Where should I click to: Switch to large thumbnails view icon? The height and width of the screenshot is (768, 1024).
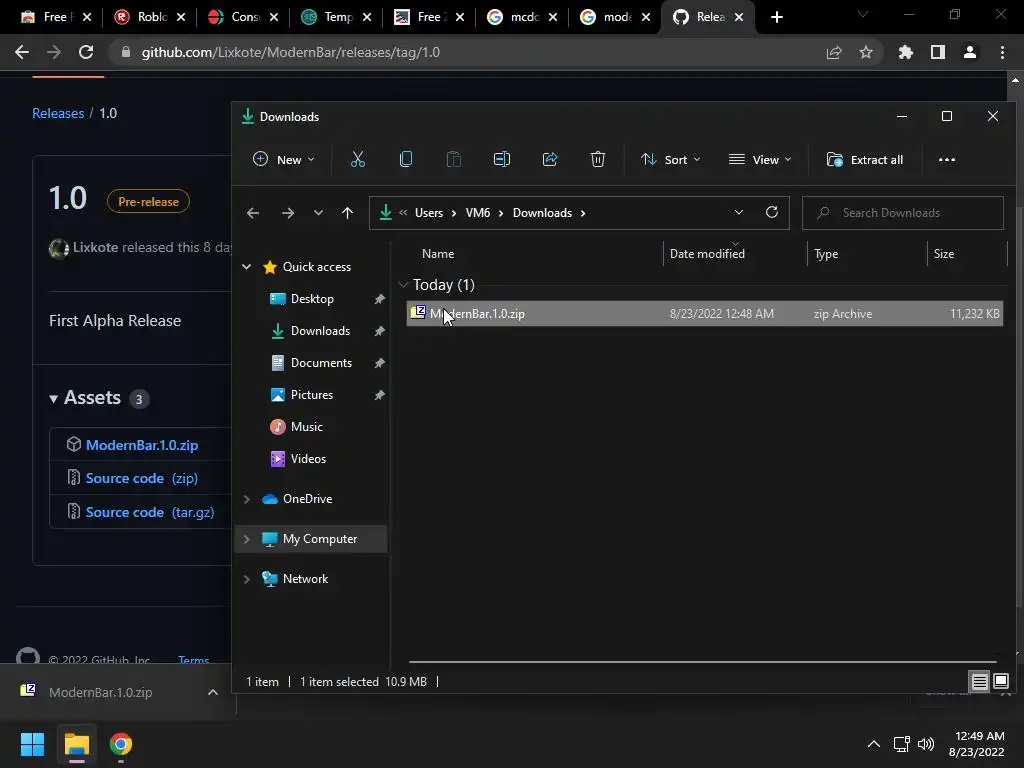(x=1000, y=682)
